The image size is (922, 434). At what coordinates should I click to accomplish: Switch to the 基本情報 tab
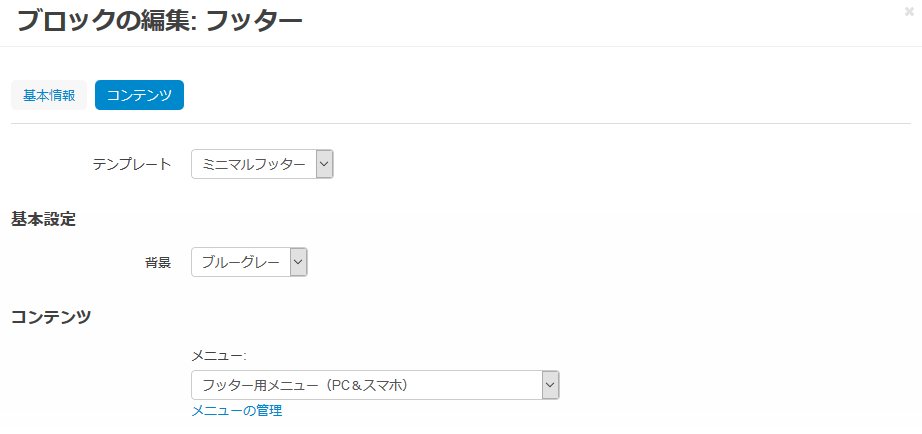pyautogui.click(x=49, y=95)
